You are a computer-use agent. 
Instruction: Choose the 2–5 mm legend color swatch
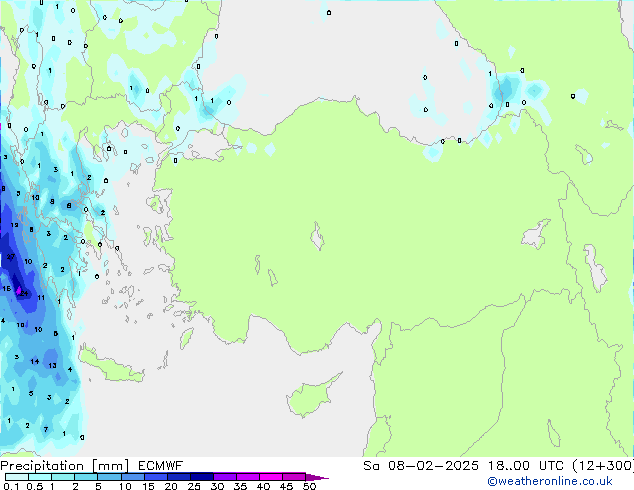[x=86, y=477]
